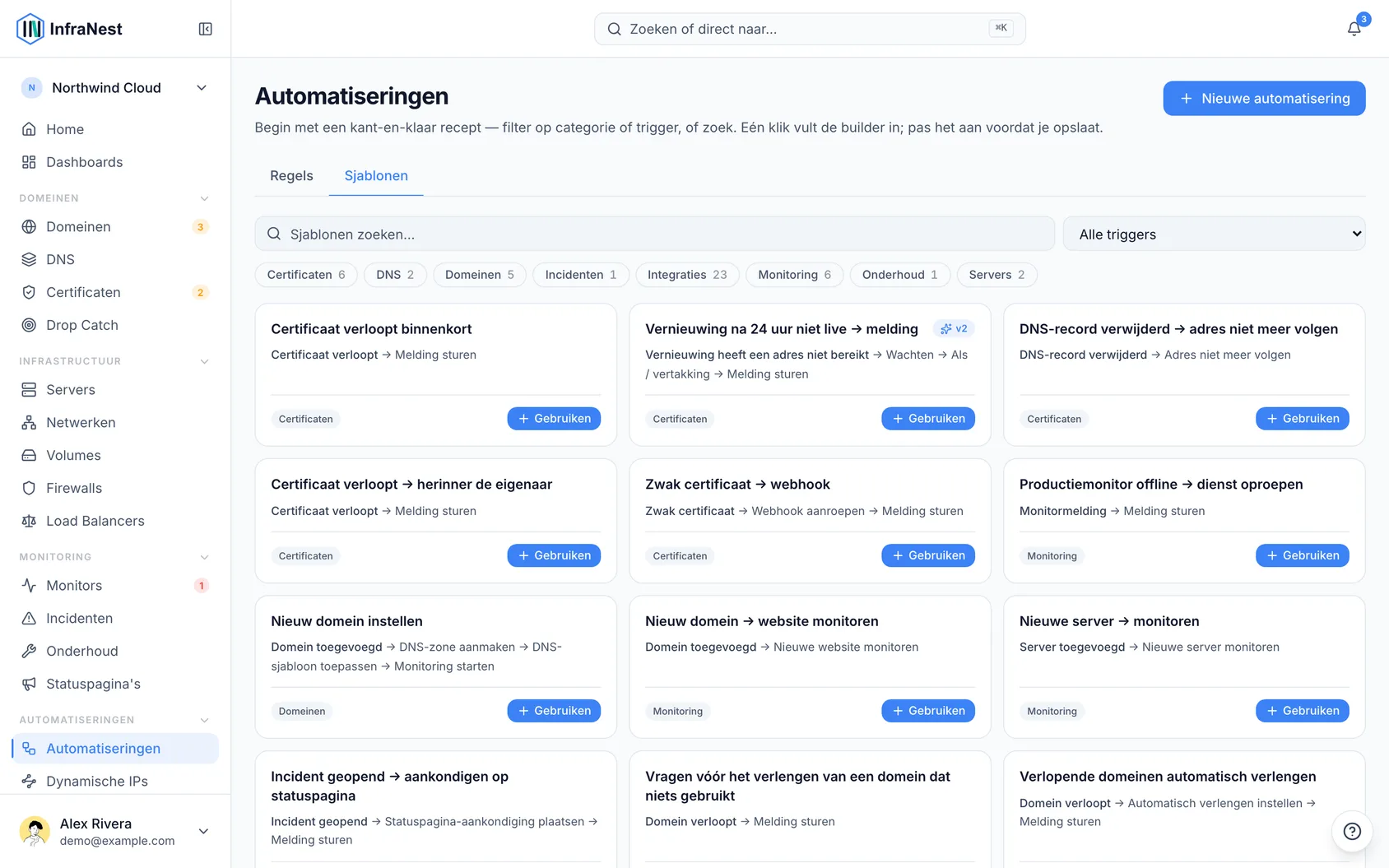
Task: Use the Nieuwe server monitoren template
Action: click(1303, 710)
